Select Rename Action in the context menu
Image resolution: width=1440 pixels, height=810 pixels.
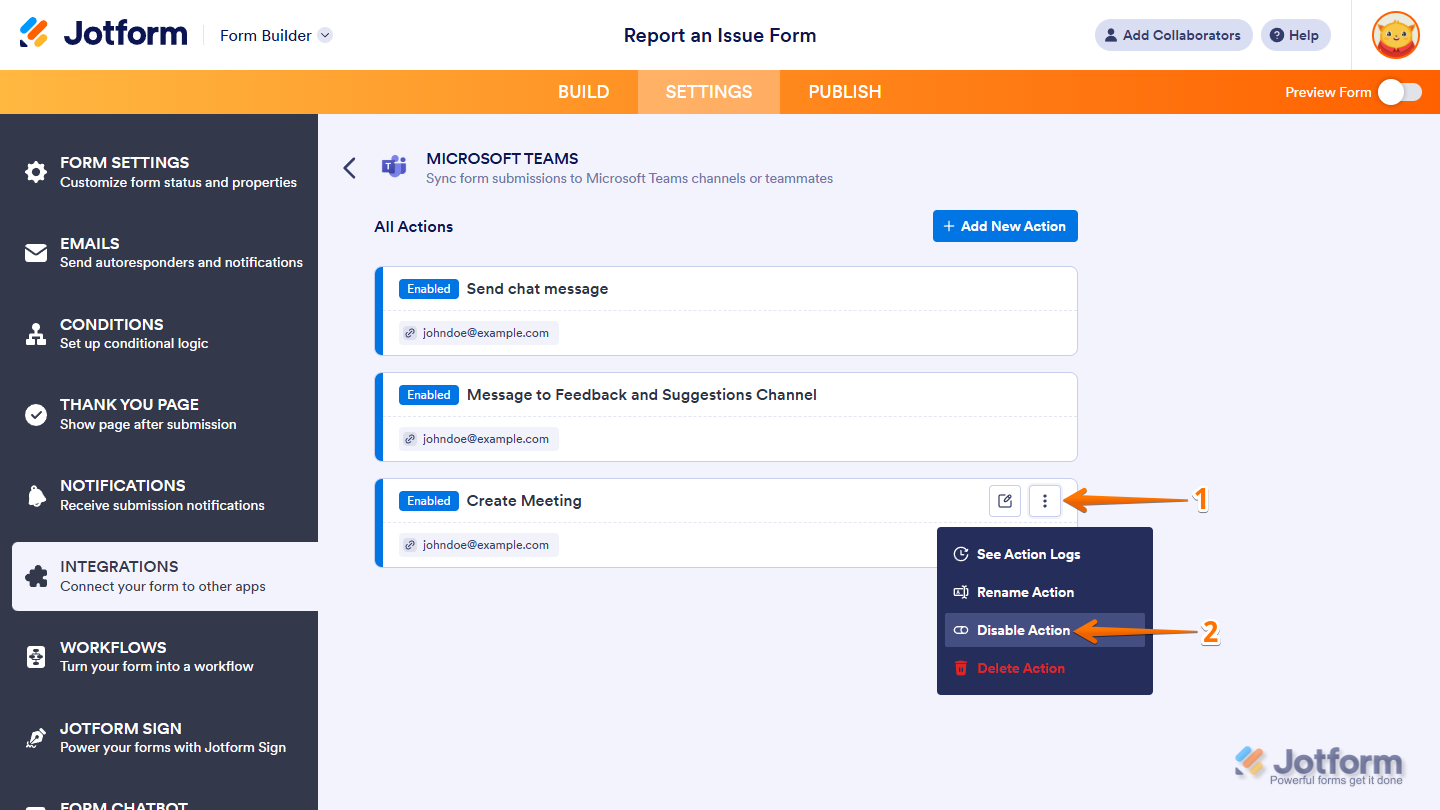pyautogui.click(x=1028, y=592)
